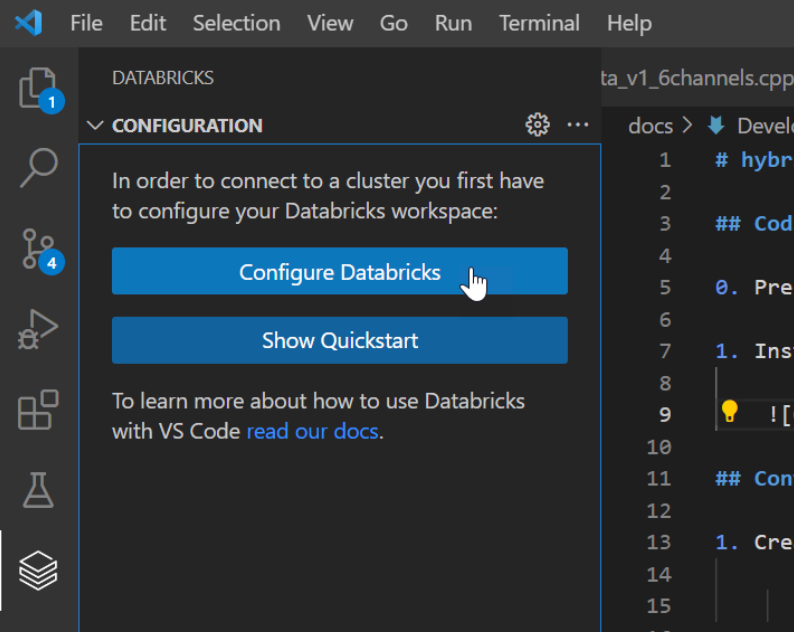Screen dimensions: 794x632
Task: Click the lightbulb quick fix icon
Action: click(x=729, y=411)
